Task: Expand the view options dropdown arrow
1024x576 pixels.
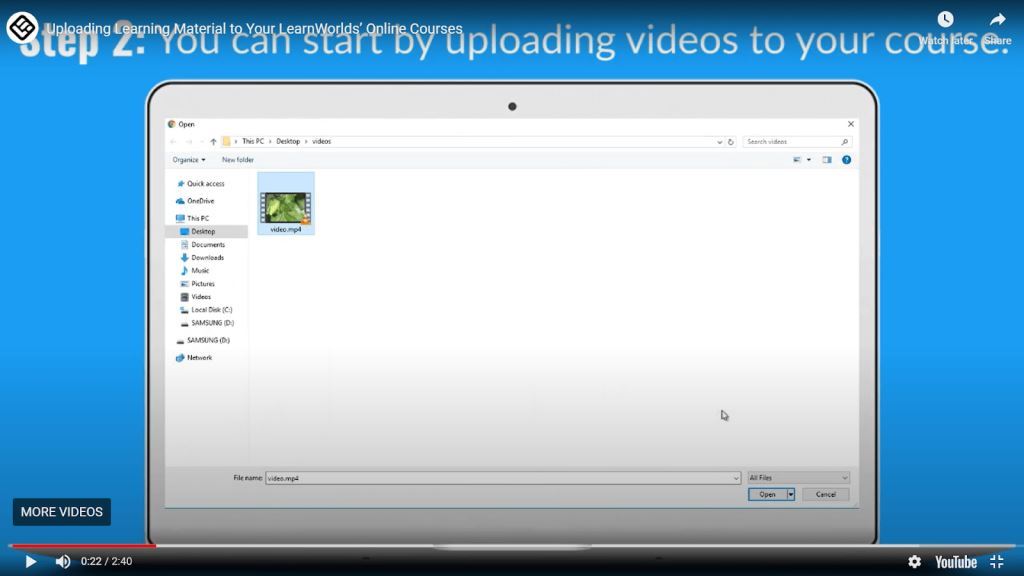Action: 808,160
